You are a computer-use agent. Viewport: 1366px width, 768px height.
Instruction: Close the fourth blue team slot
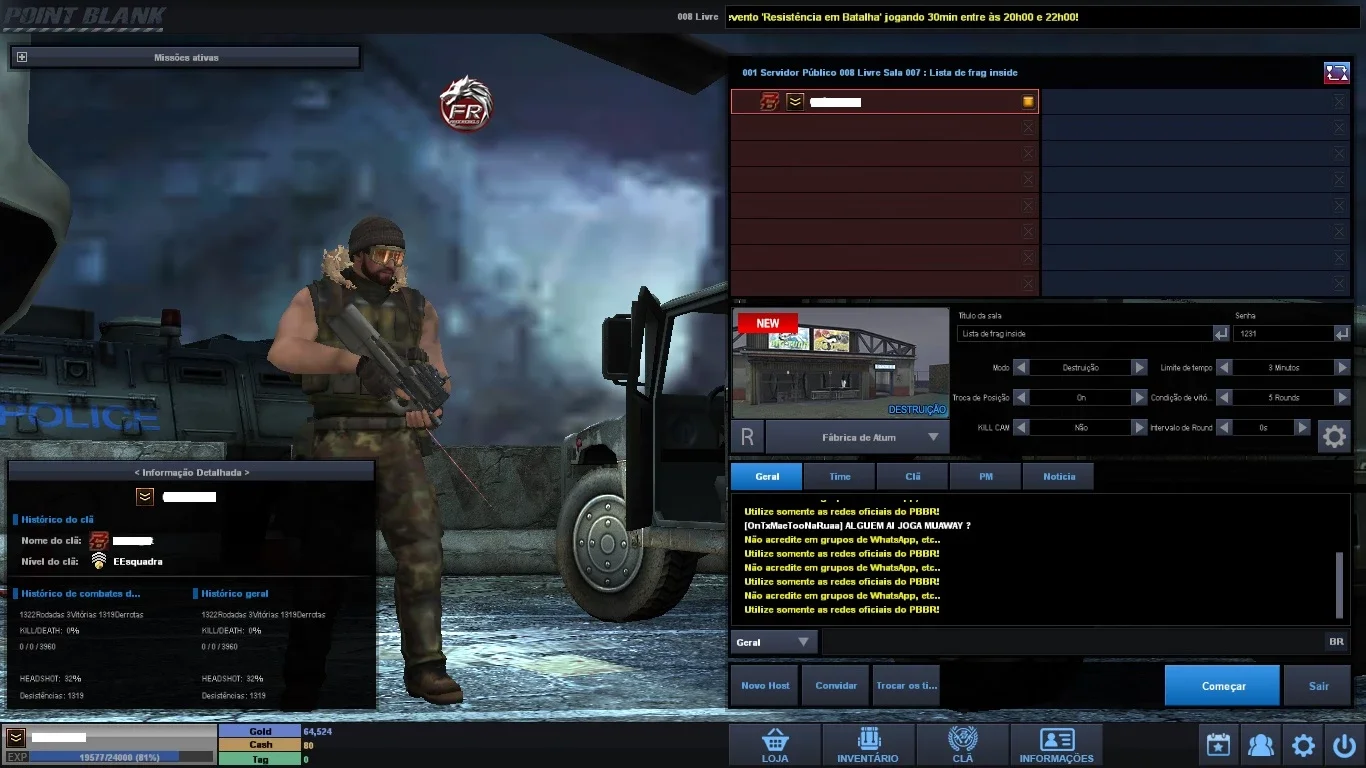click(1339, 180)
